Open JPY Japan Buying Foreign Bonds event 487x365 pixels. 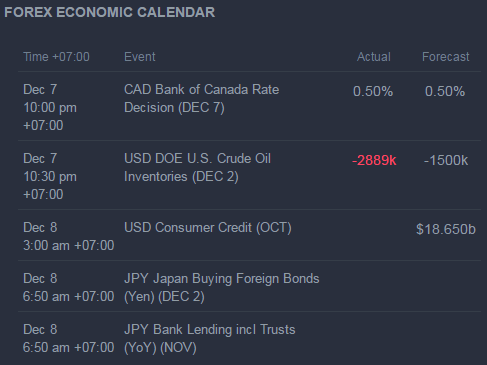222,288
